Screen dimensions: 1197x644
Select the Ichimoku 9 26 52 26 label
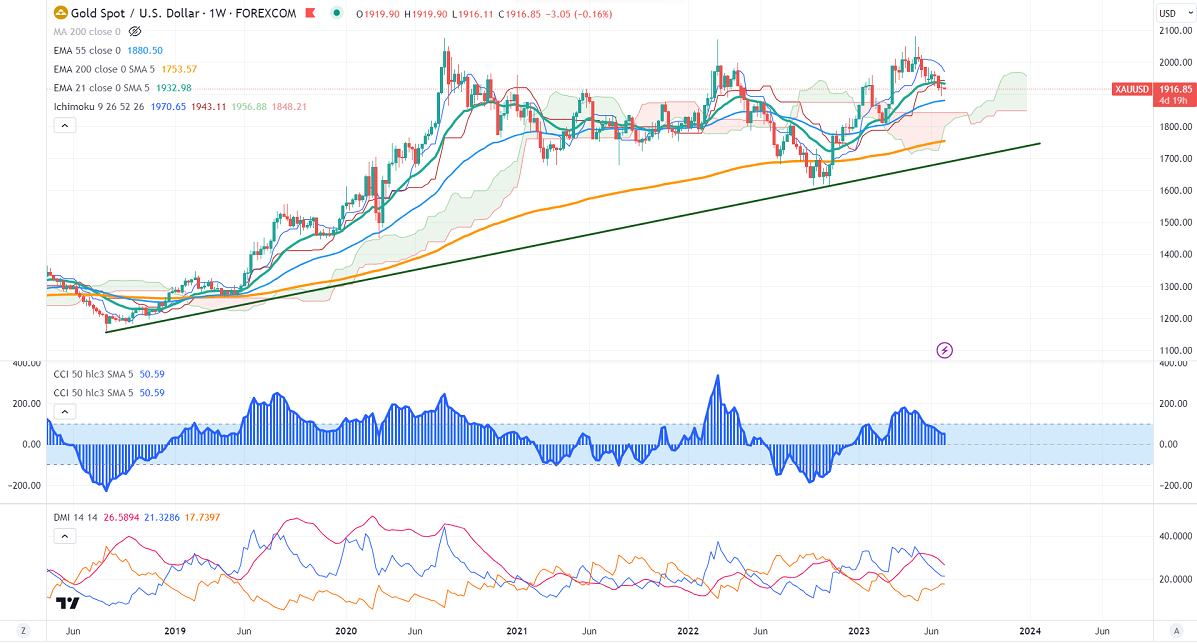(x=98, y=106)
